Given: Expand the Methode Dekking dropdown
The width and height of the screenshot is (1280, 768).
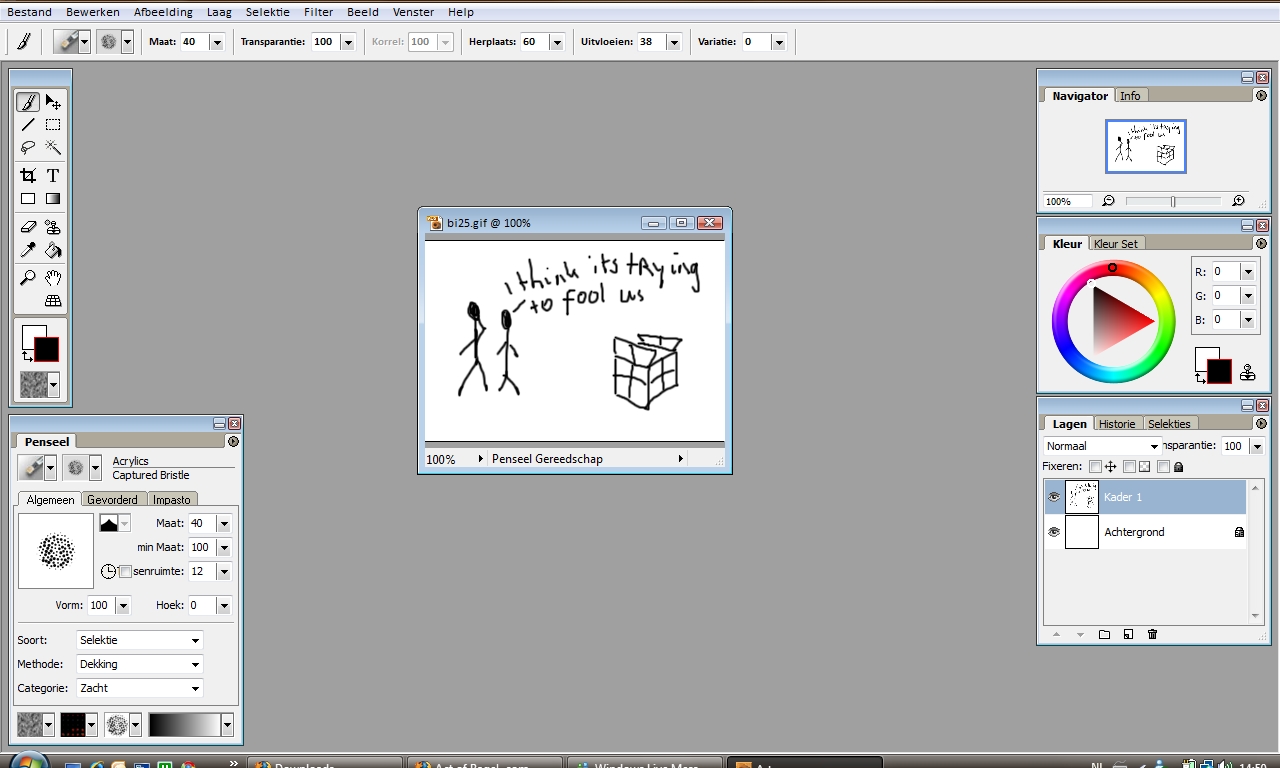Looking at the screenshot, I should [x=139, y=664].
